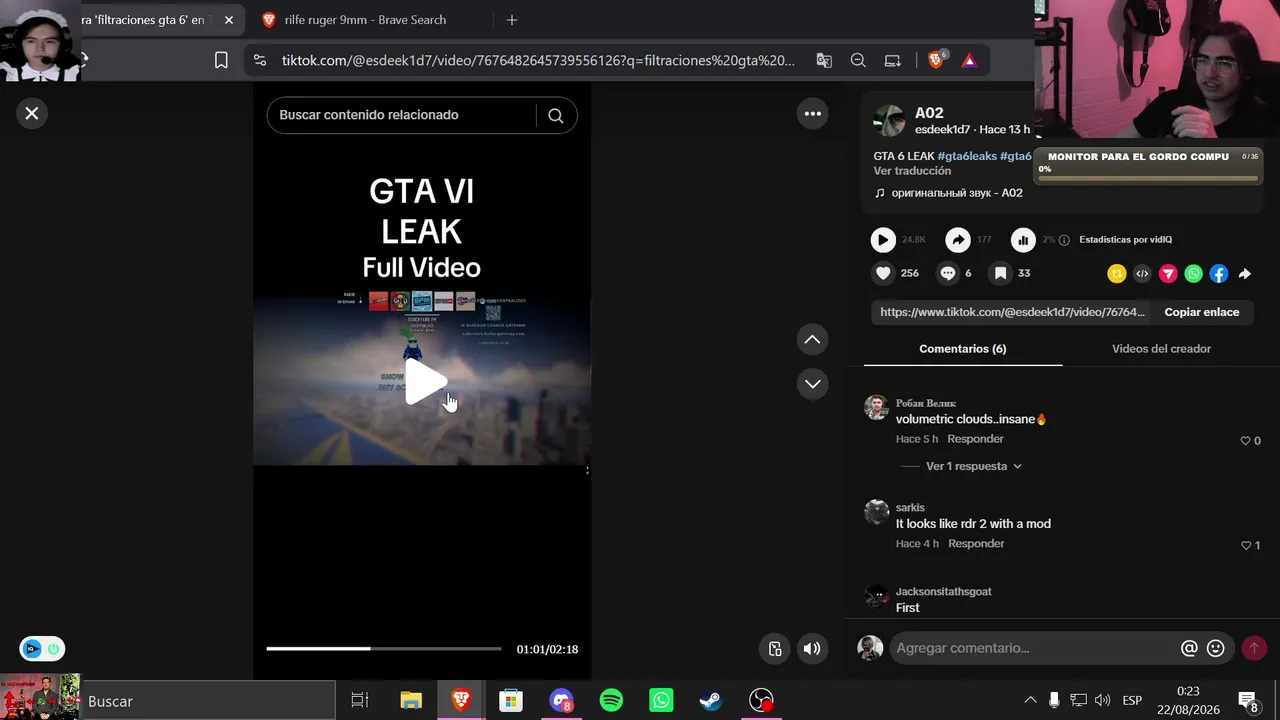Open a new browser tab
The width and height of the screenshot is (1280, 720).
click(x=512, y=20)
